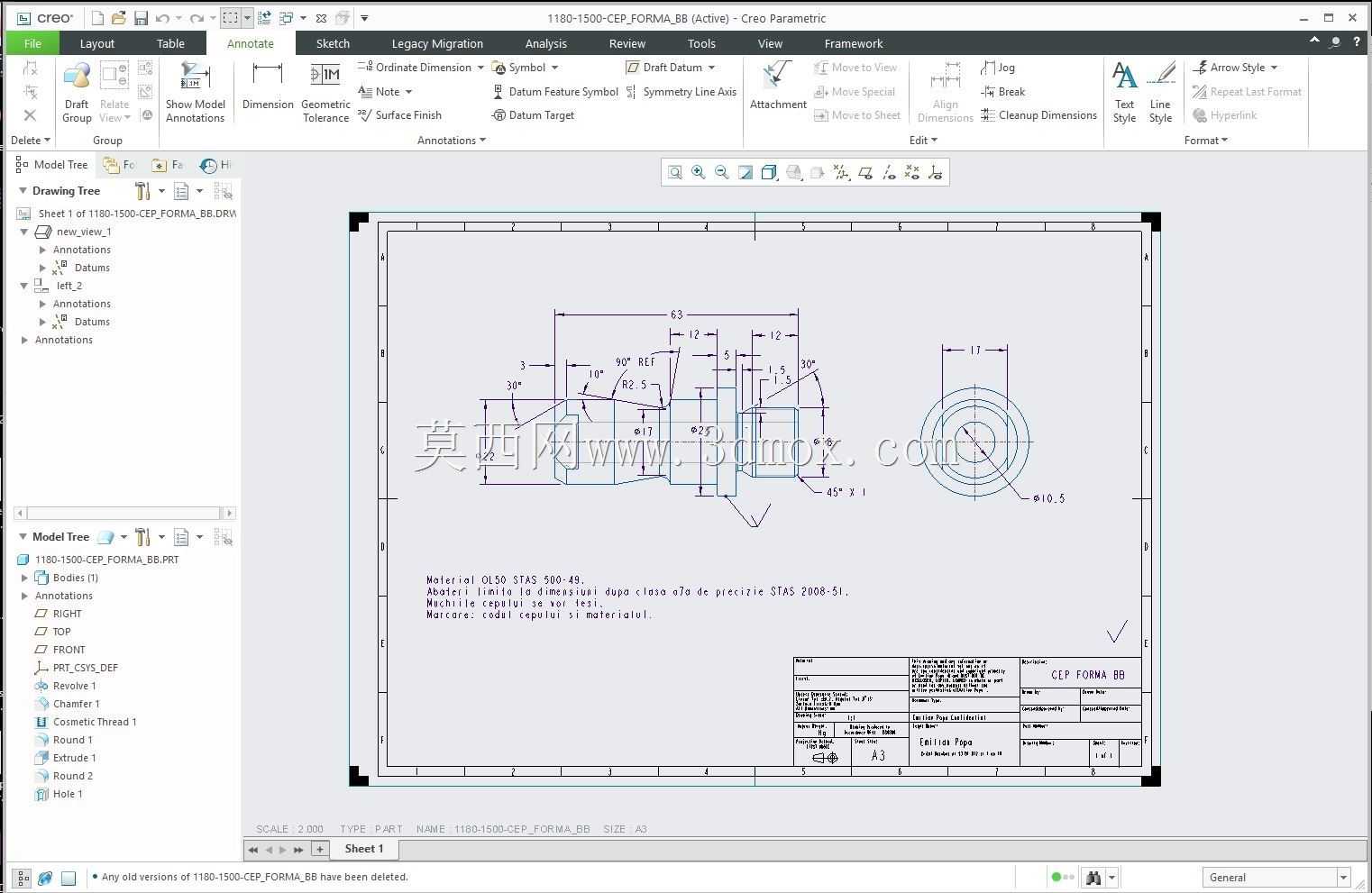Screen dimensions: 1372x893
Task: Open the Ordinate Dimension dropdown
Action: tap(480, 68)
